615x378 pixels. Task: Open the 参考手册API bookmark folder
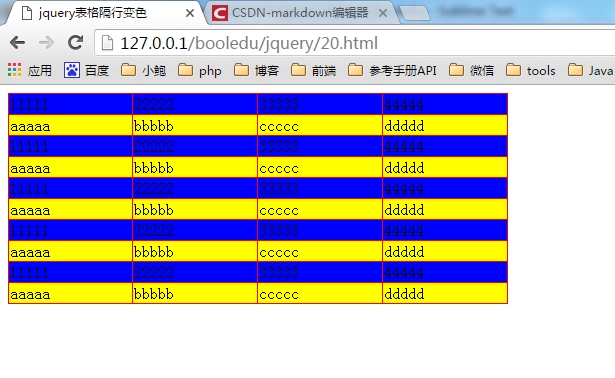[x=392, y=71]
